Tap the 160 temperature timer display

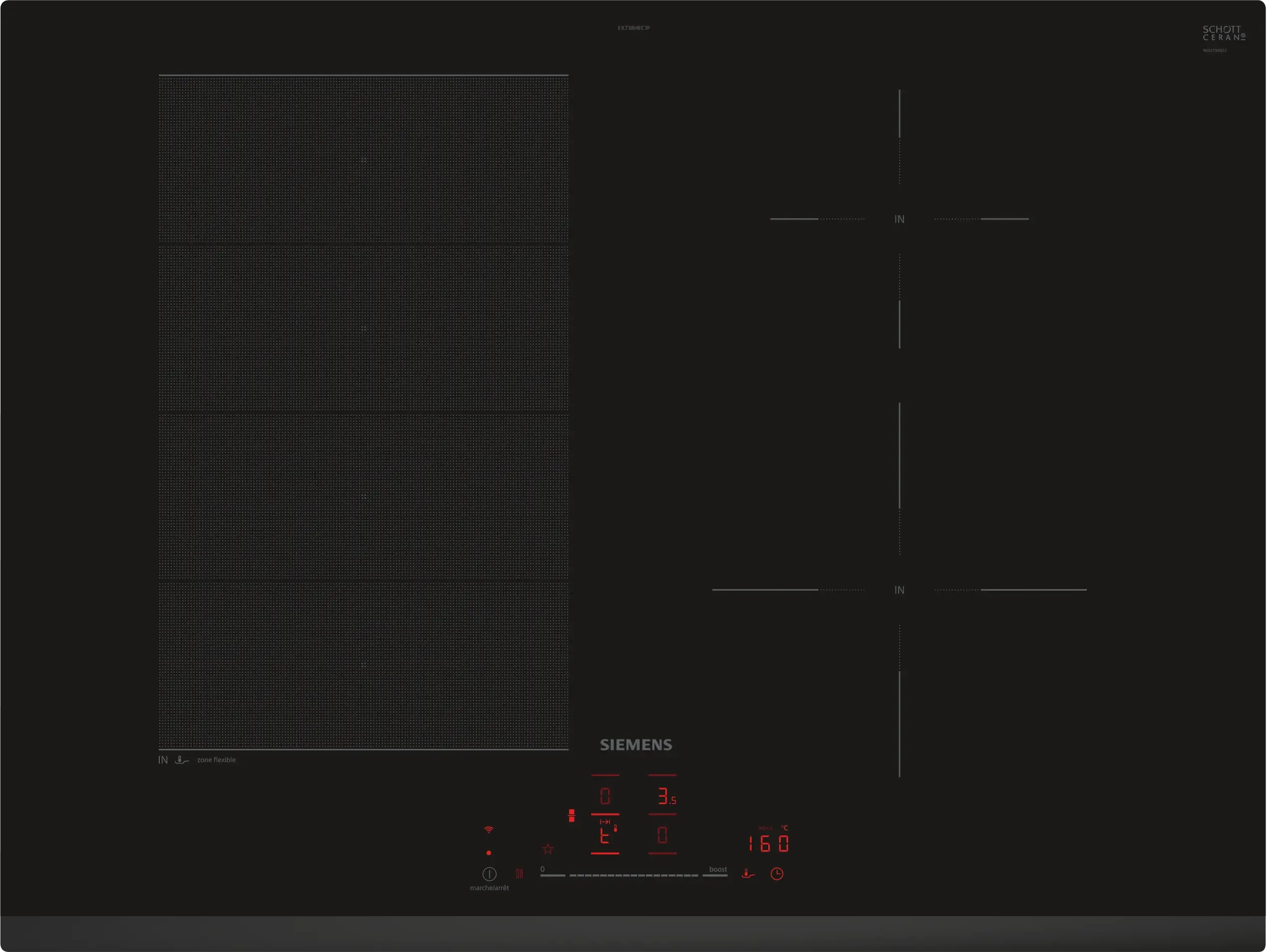(769, 843)
